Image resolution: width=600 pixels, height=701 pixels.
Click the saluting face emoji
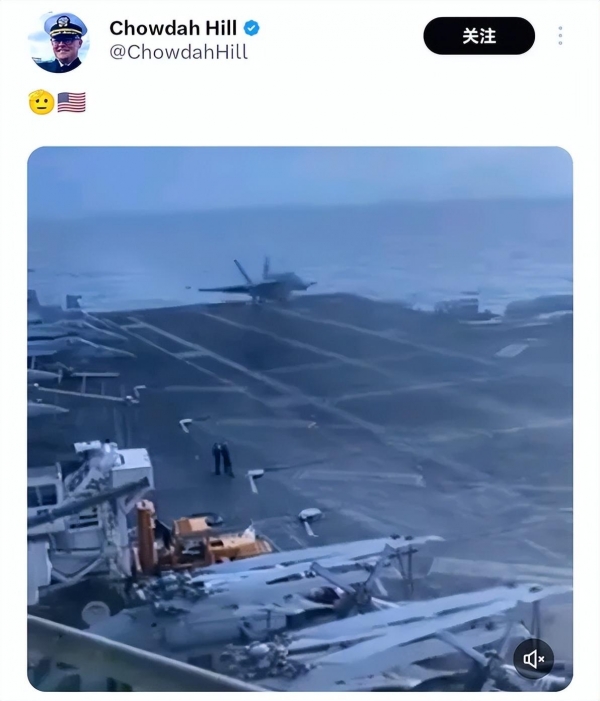(x=41, y=102)
